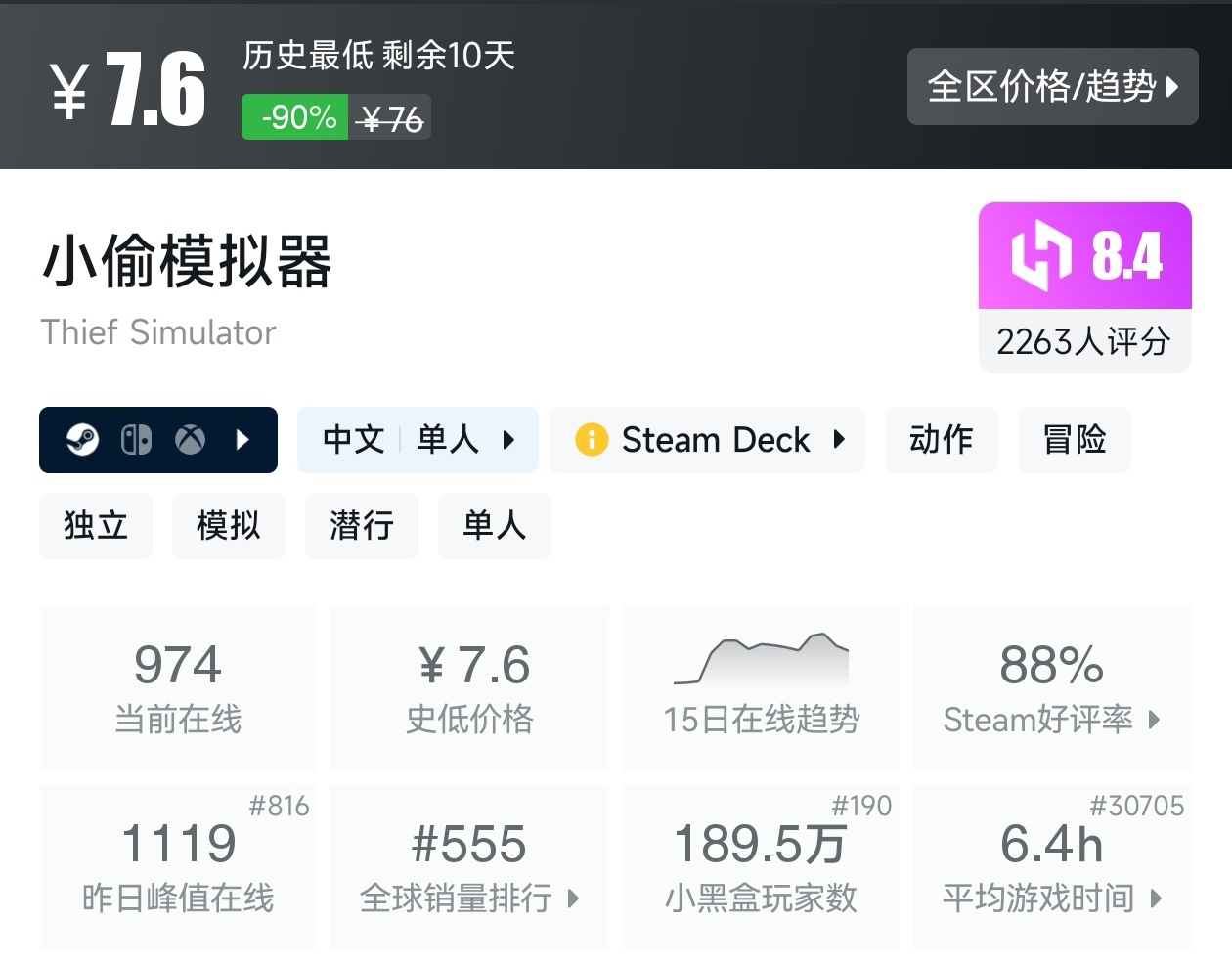Open the 15日在线趋势 chart

[761, 687]
